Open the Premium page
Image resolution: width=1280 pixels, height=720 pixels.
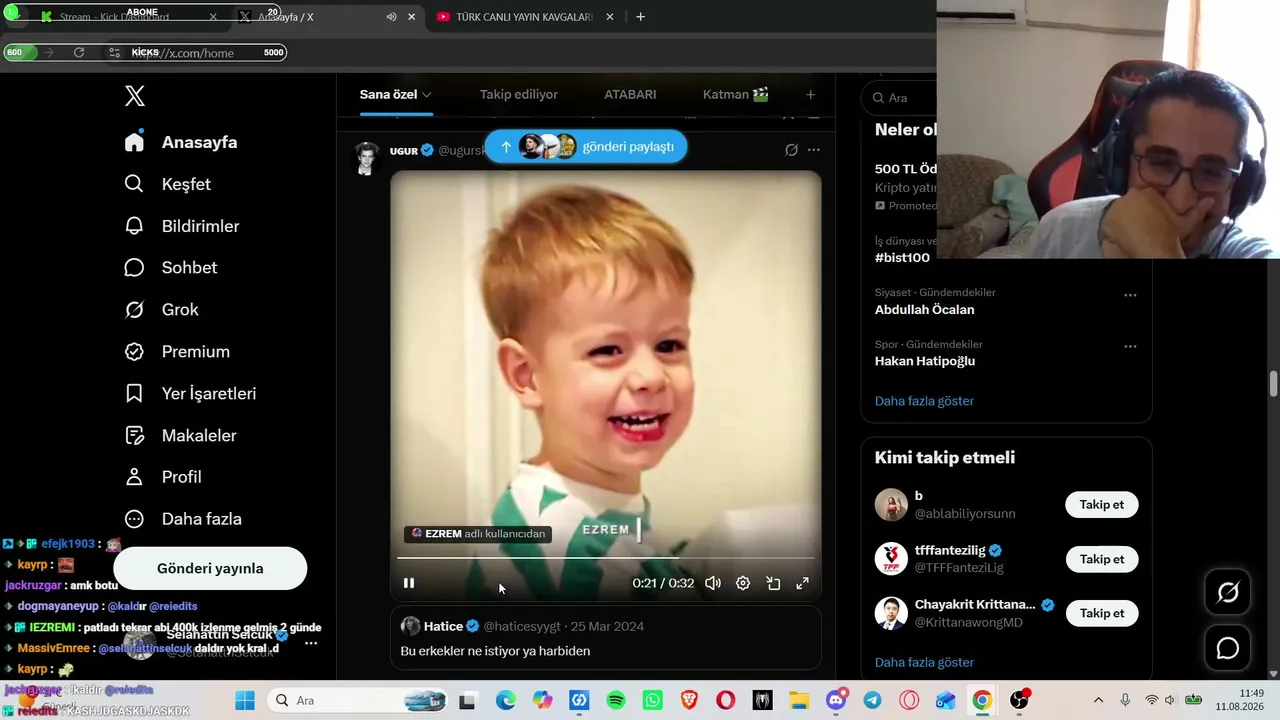point(177,351)
